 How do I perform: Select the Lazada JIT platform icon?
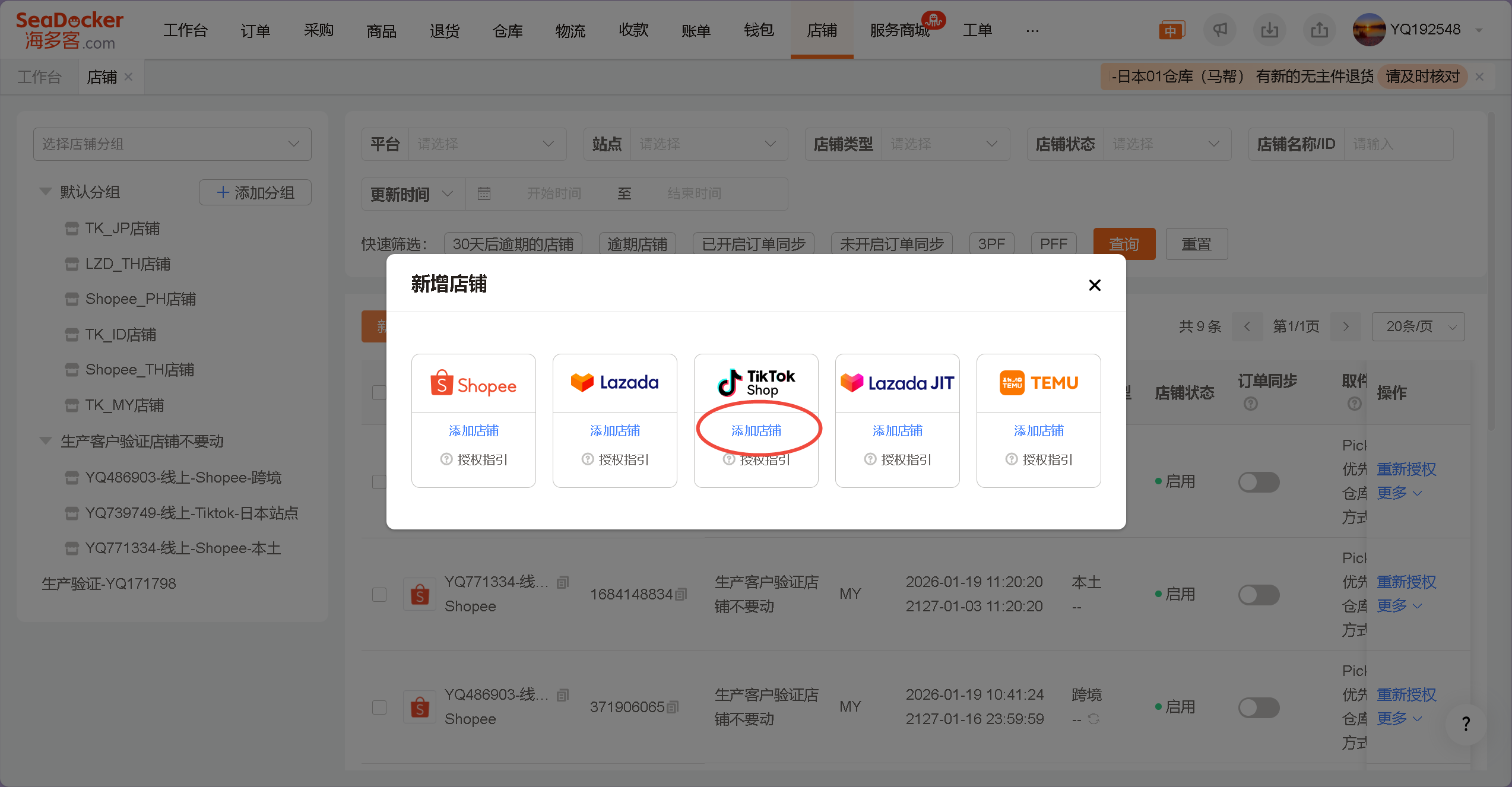point(897,382)
